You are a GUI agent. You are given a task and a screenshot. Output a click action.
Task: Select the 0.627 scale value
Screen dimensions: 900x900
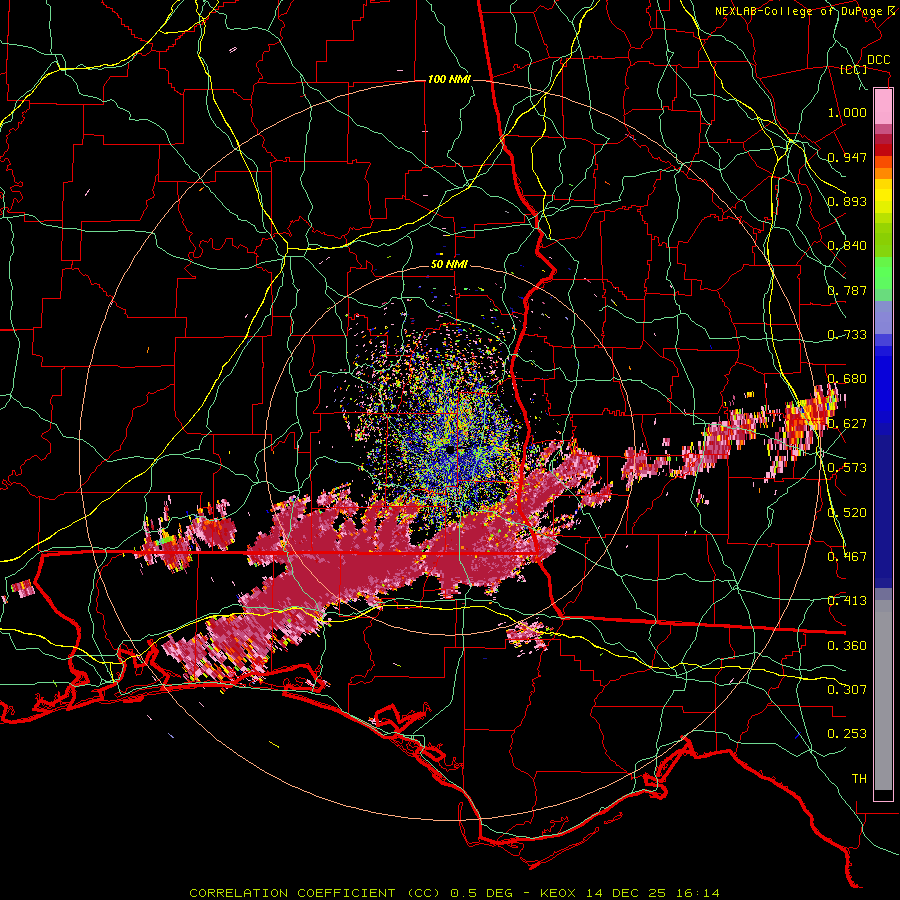tap(847, 424)
